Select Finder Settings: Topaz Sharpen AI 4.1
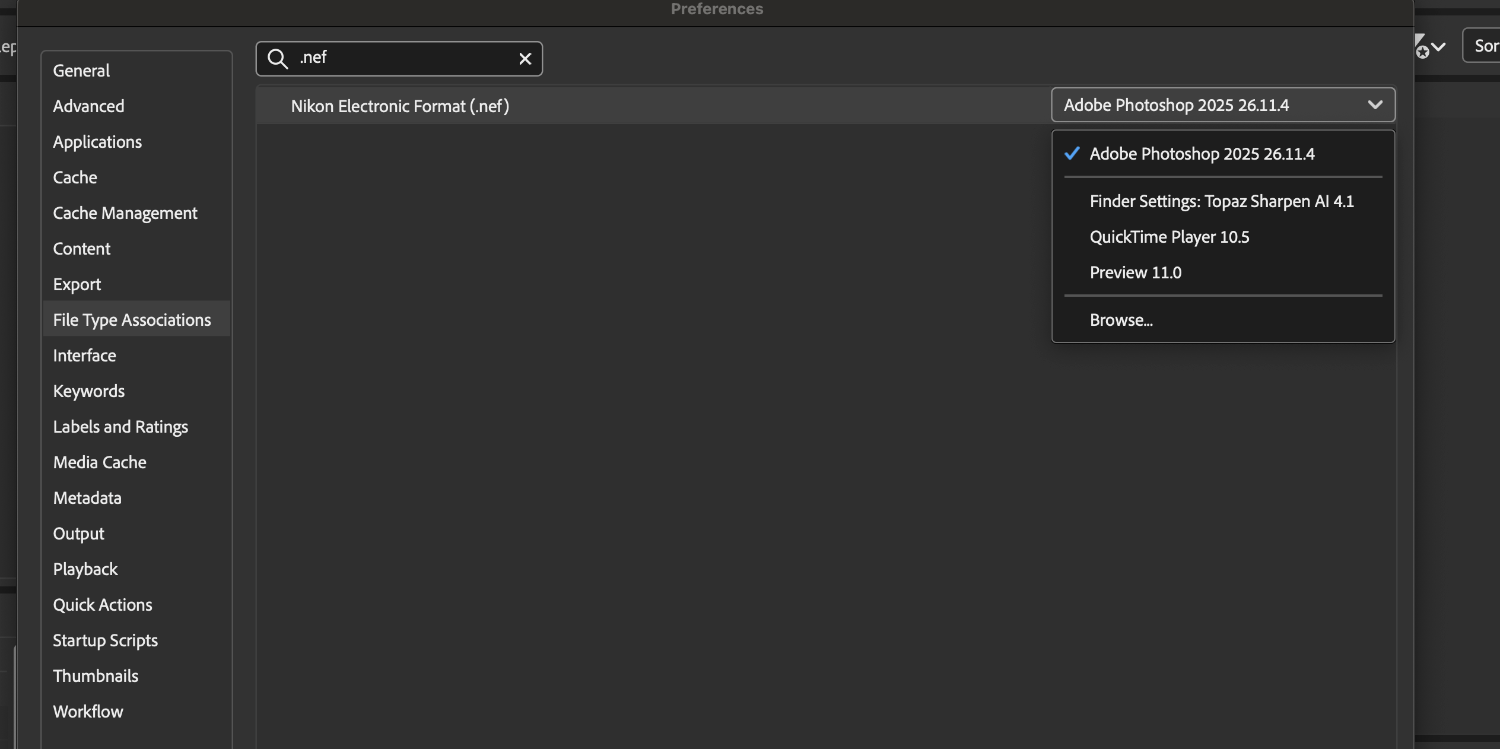 pos(1221,201)
